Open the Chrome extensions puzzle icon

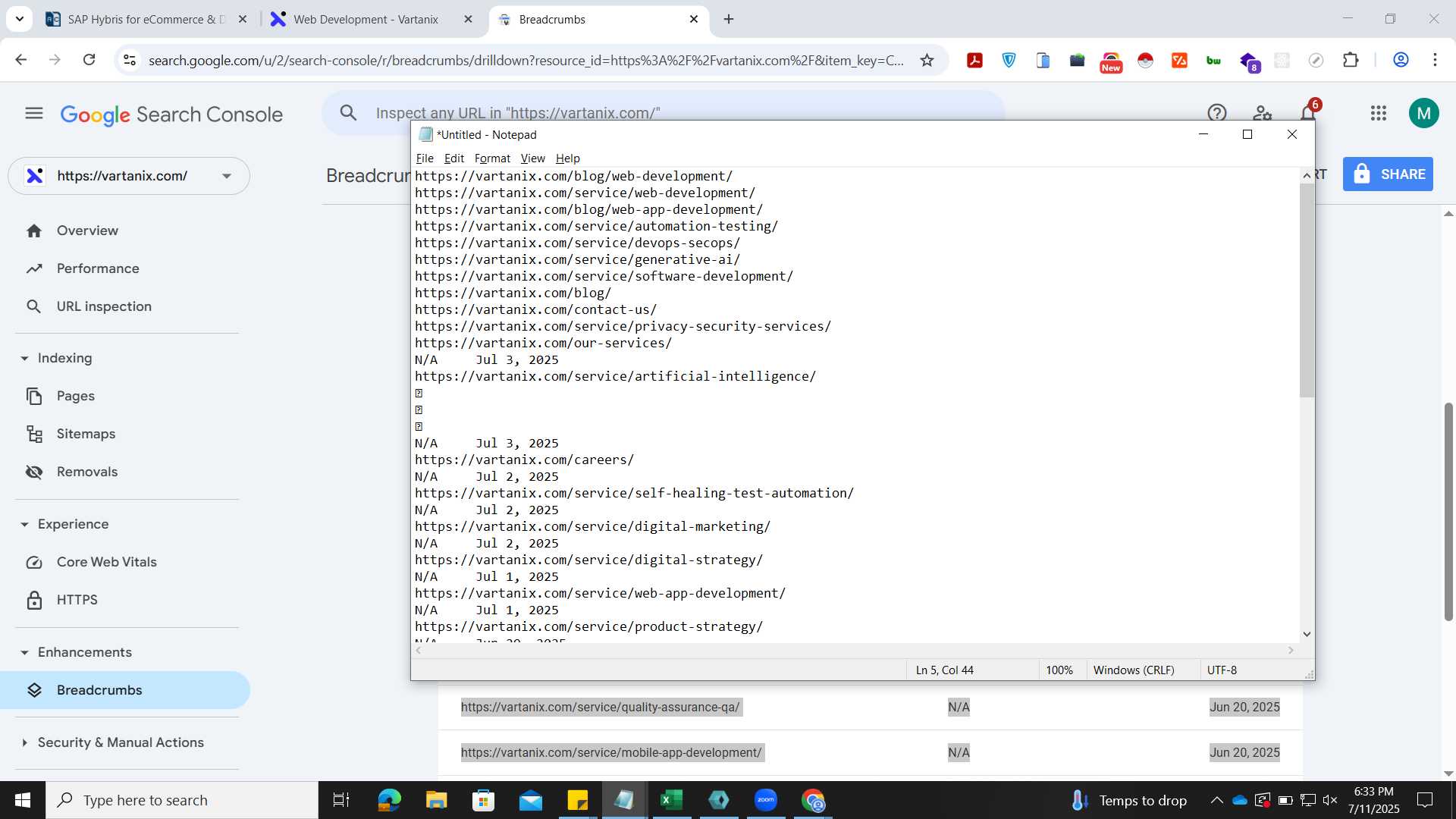(x=1351, y=61)
